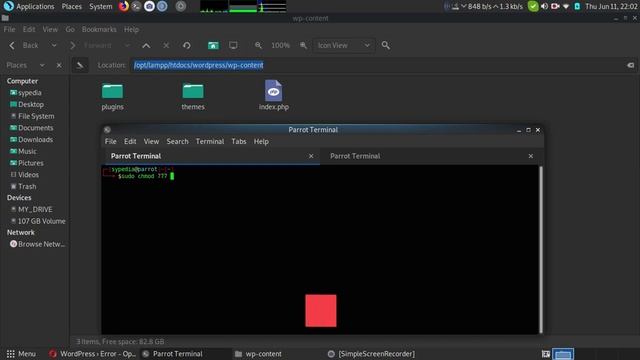This screenshot has height=360, width=640.
Task: Launch Firefox from the top panel
Action: [123, 6]
